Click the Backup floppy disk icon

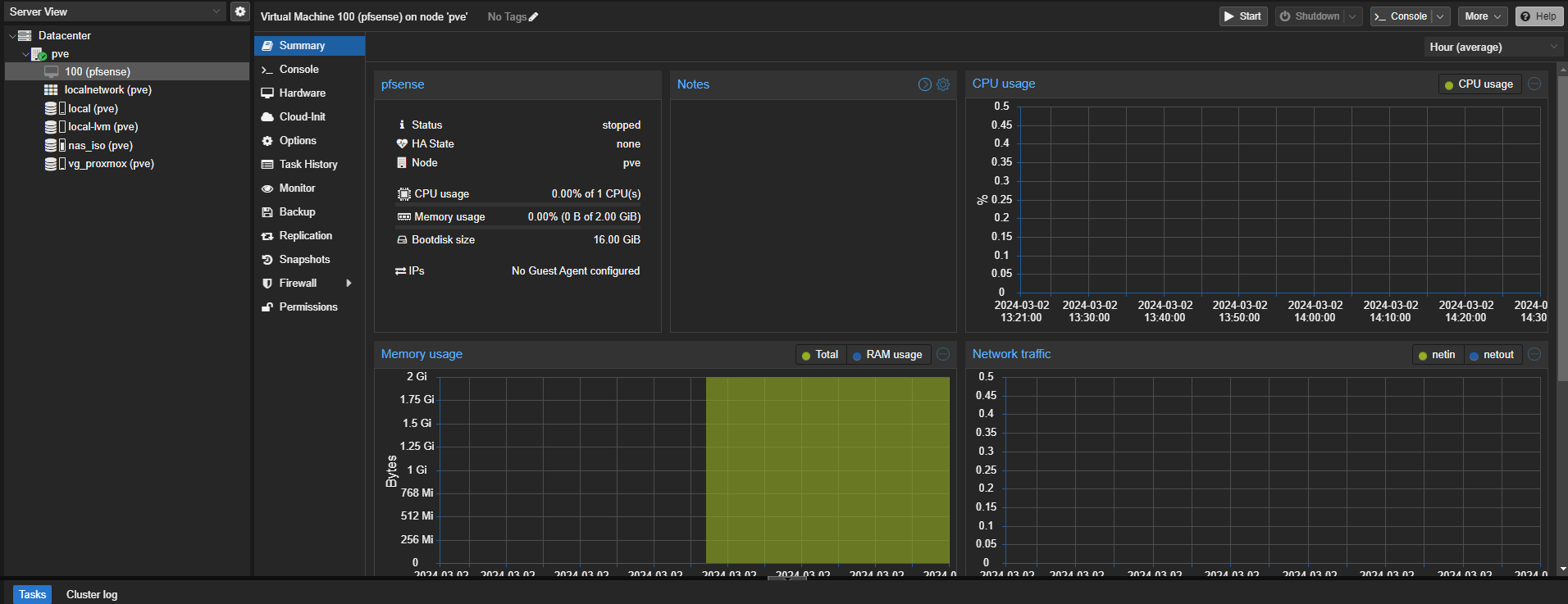pyautogui.click(x=267, y=212)
